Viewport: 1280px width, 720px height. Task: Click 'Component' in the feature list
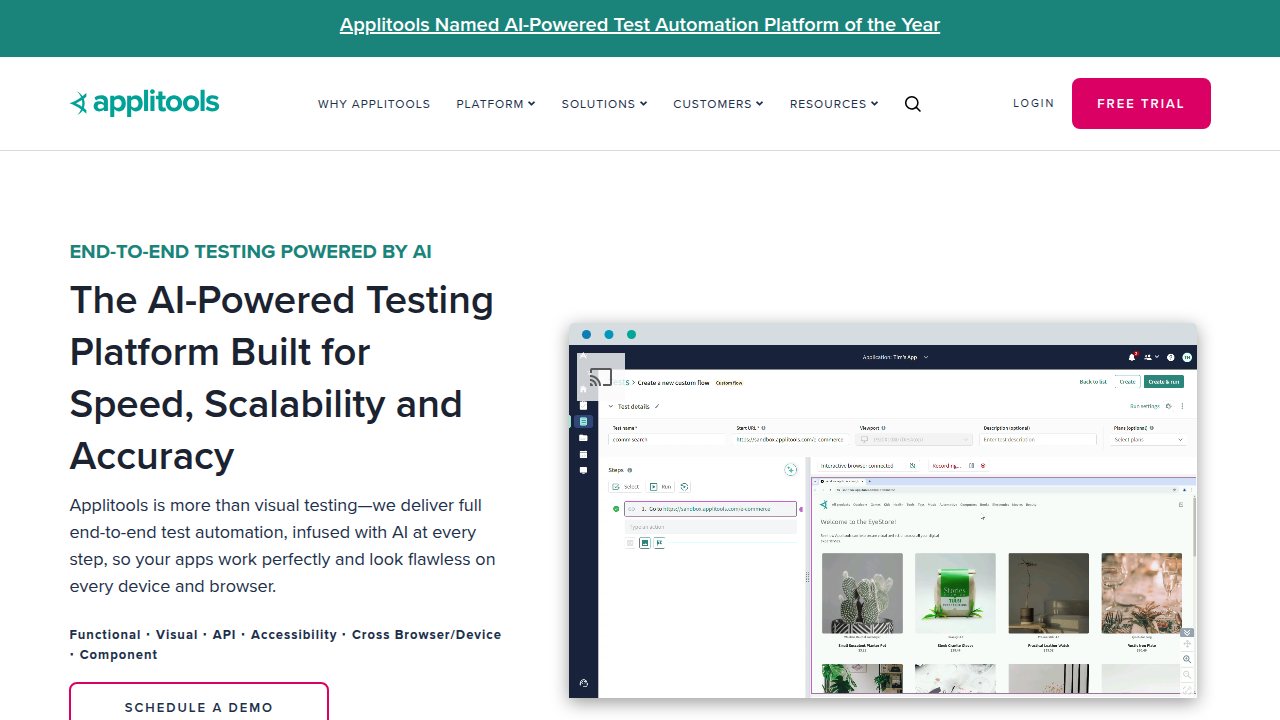(119, 655)
